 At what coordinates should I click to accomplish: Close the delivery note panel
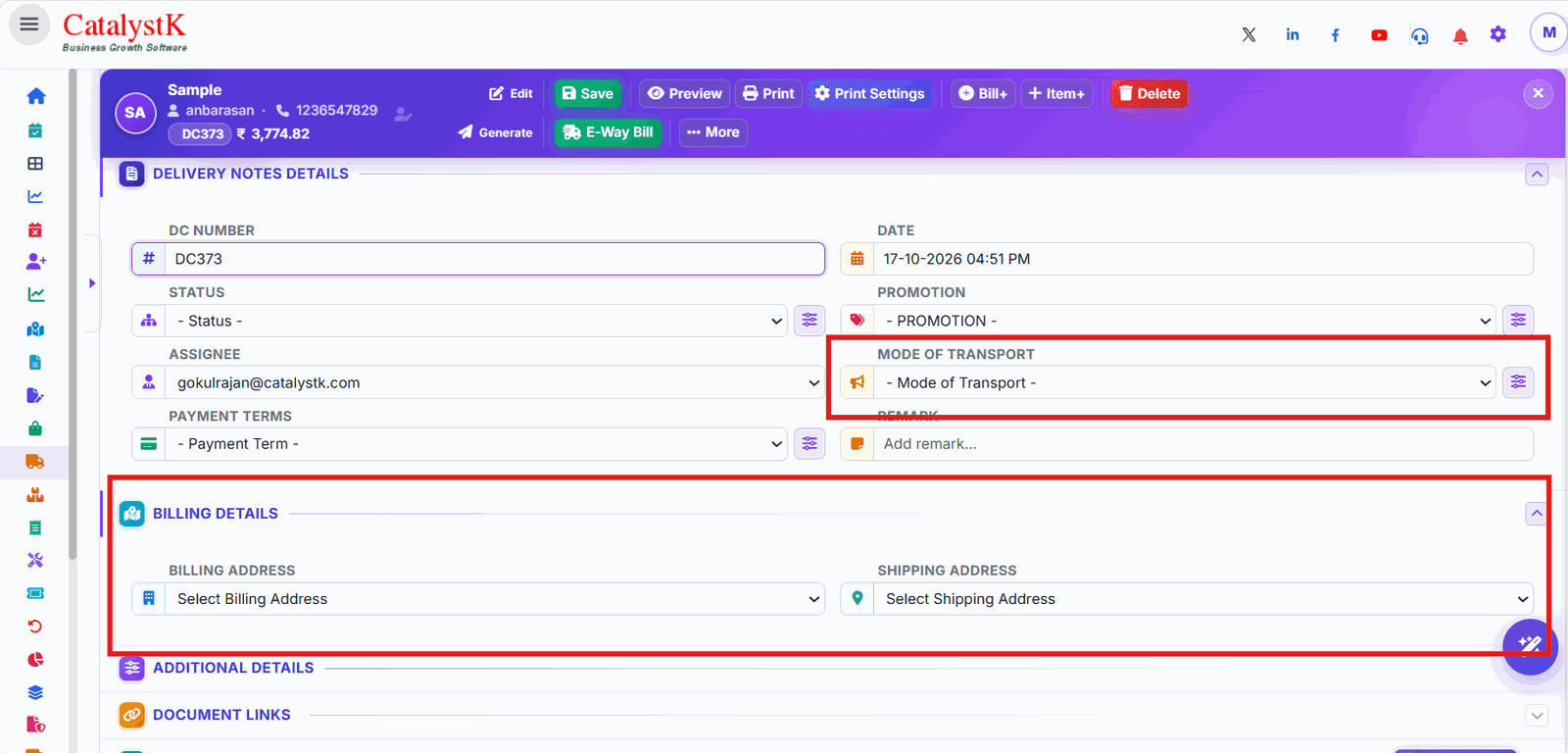point(1538,94)
